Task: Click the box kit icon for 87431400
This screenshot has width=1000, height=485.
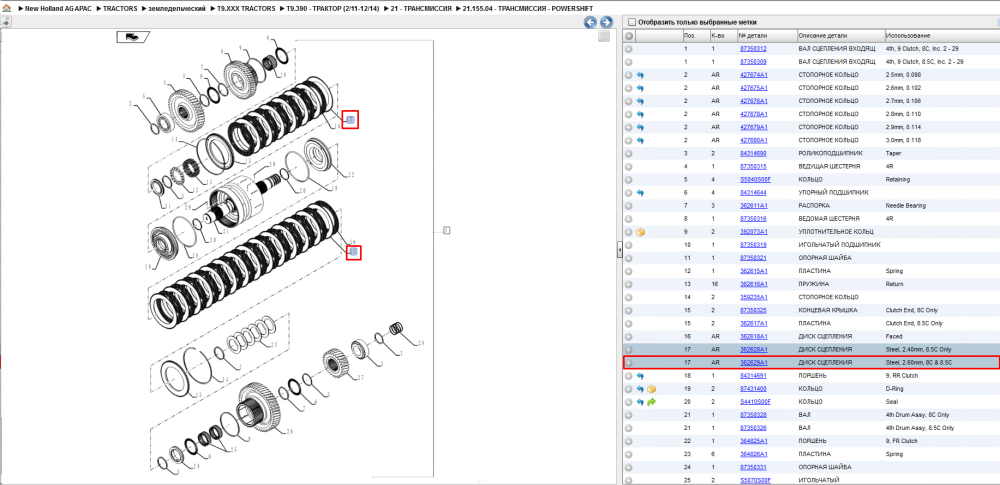Action: (x=651, y=389)
